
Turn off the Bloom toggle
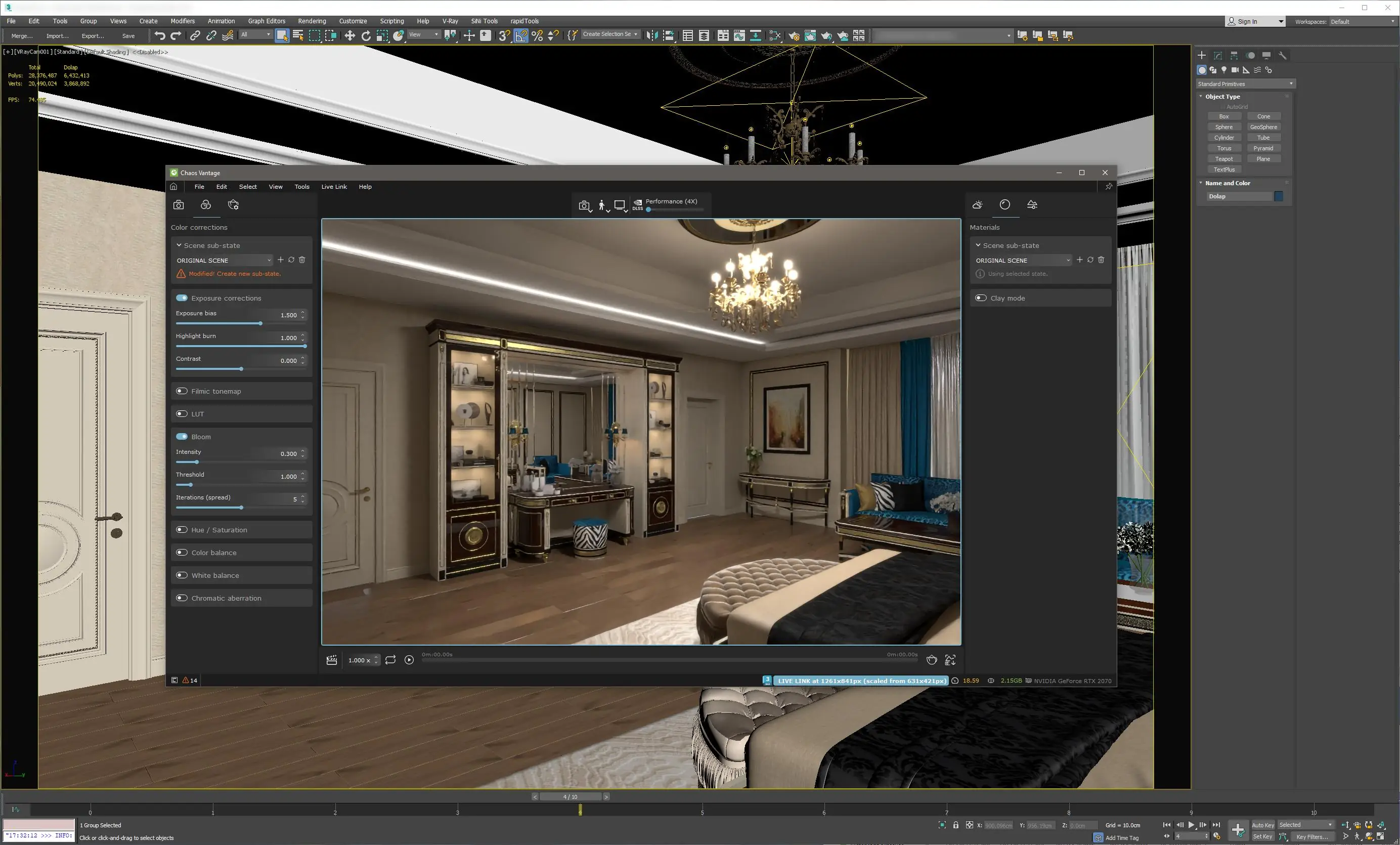tap(182, 437)
